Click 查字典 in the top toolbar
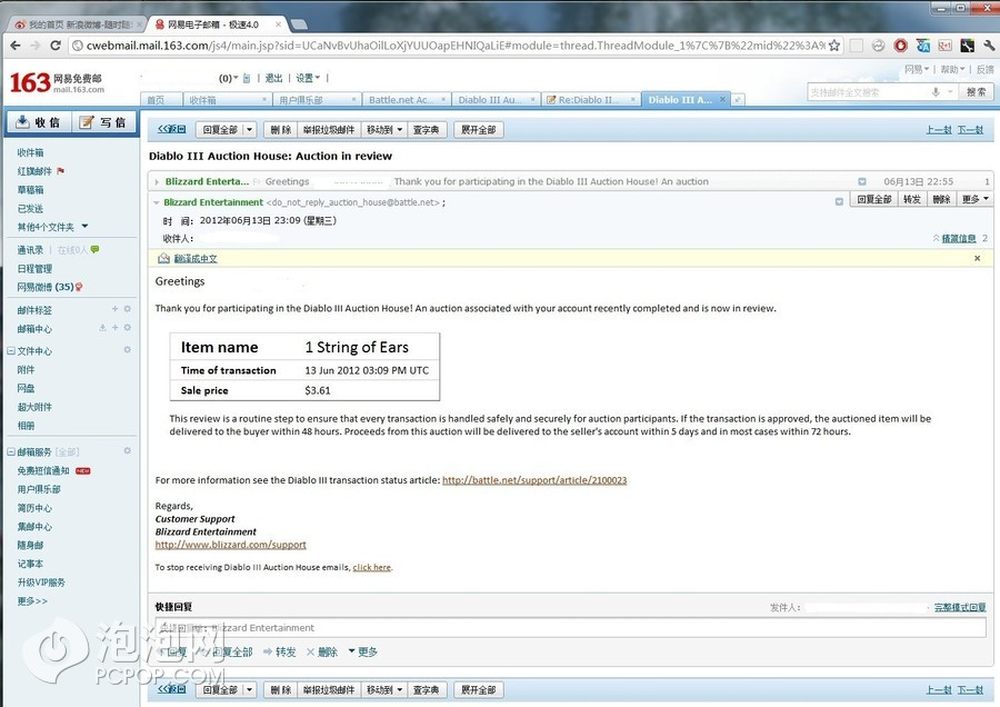Screen dimensions: 1000x707 click(x=426, y=129)
